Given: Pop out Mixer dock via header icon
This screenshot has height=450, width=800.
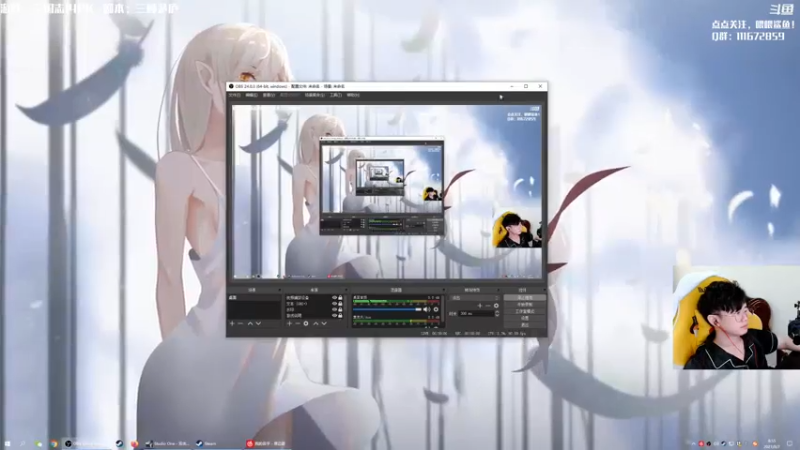Looking at the screenshot, I should click(444, 290).
